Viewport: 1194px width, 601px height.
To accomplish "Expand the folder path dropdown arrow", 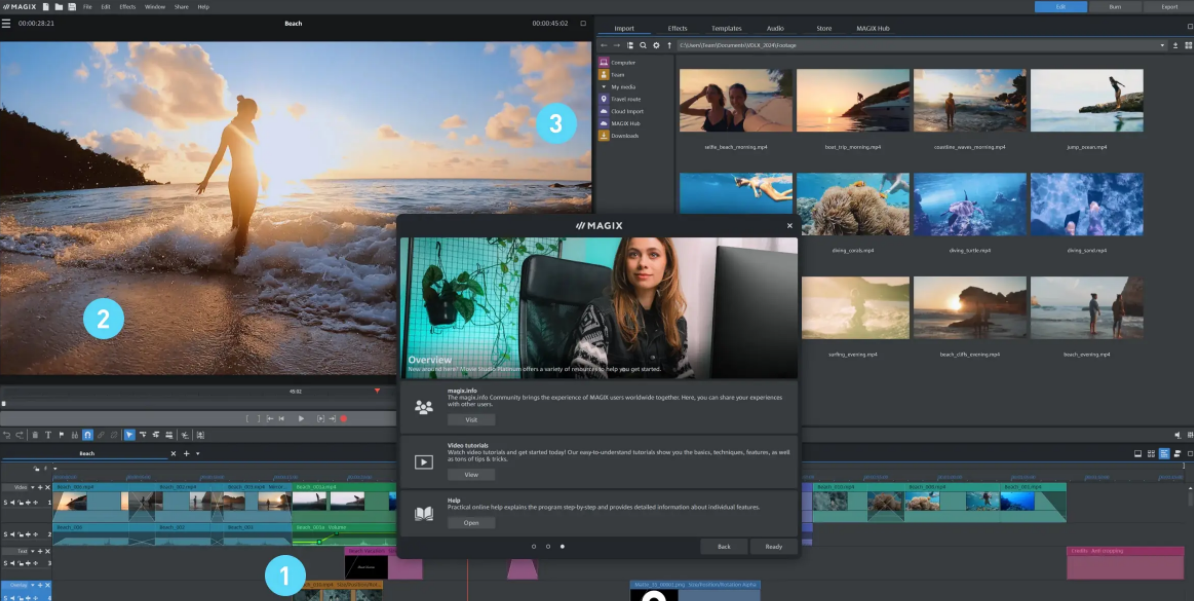I will click(x=1163, y=46).
